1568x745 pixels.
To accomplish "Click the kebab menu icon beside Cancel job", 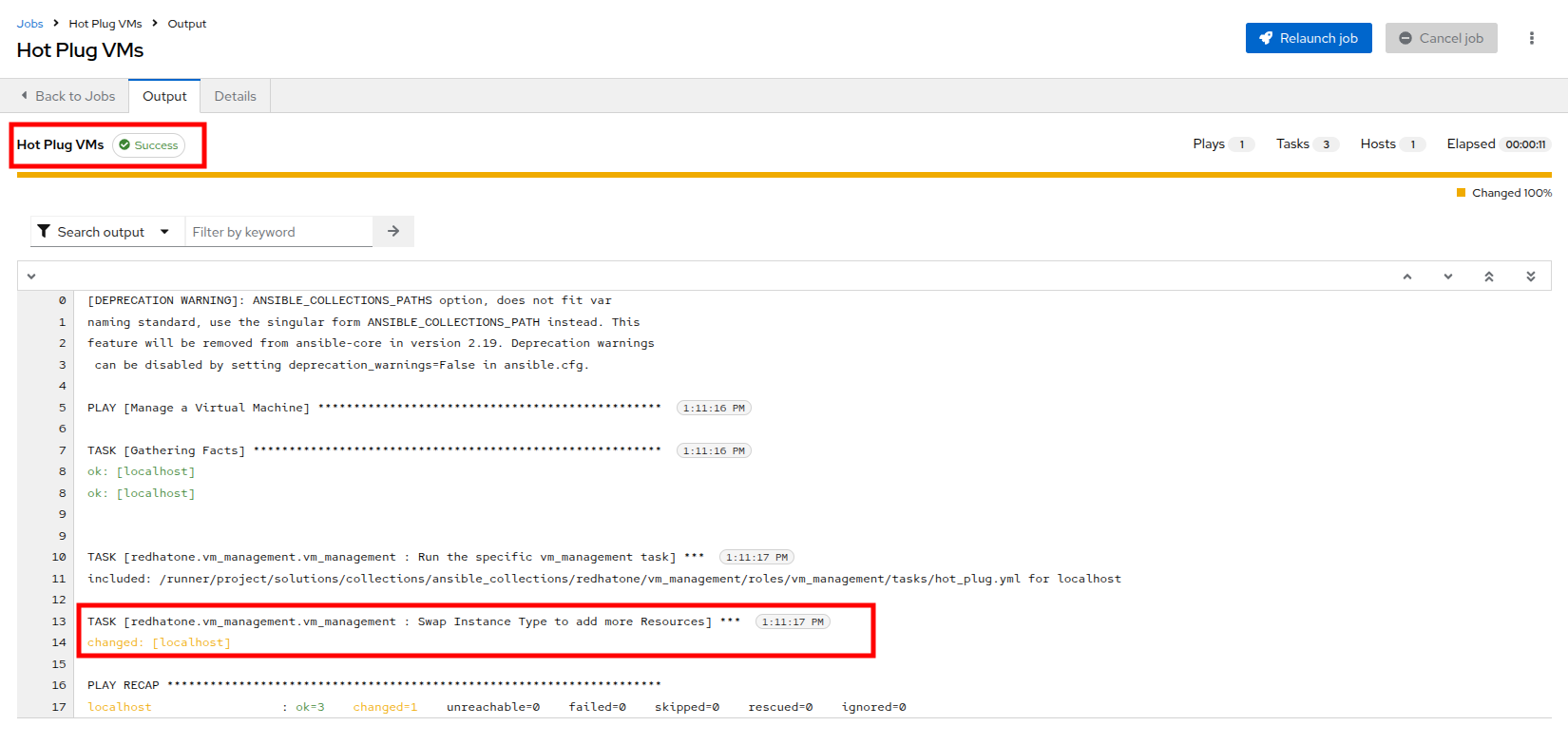I will pyautogui.click(x=1531, y=38).
